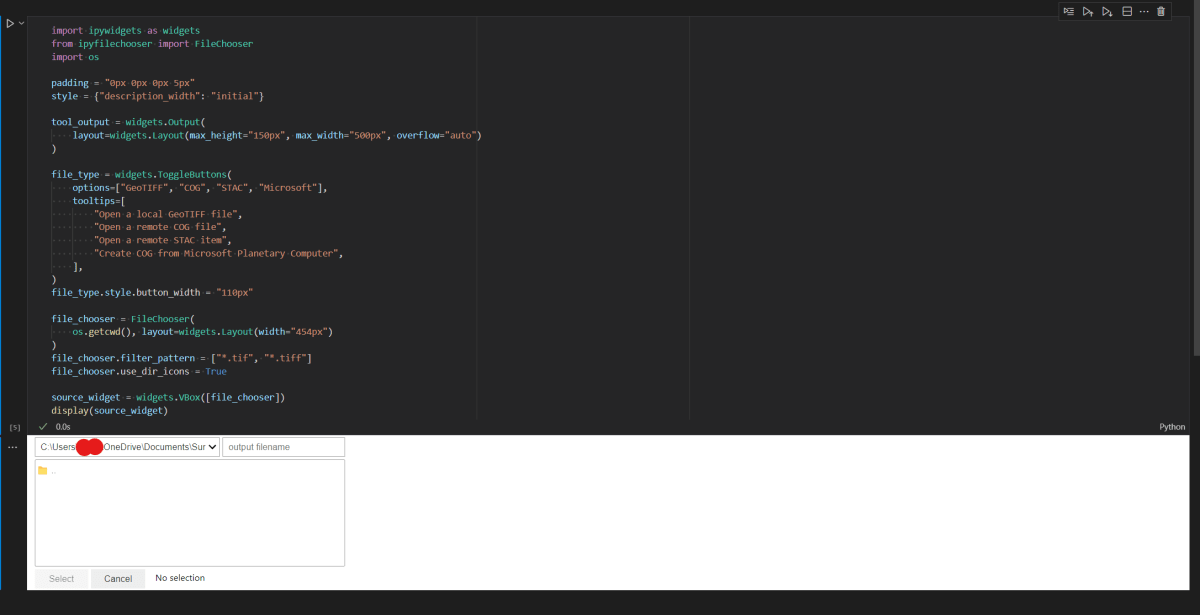The width and height of the screenshot is (1200, 615).
Task: Open the parent '..' folder entry
Action: point(190,470)
